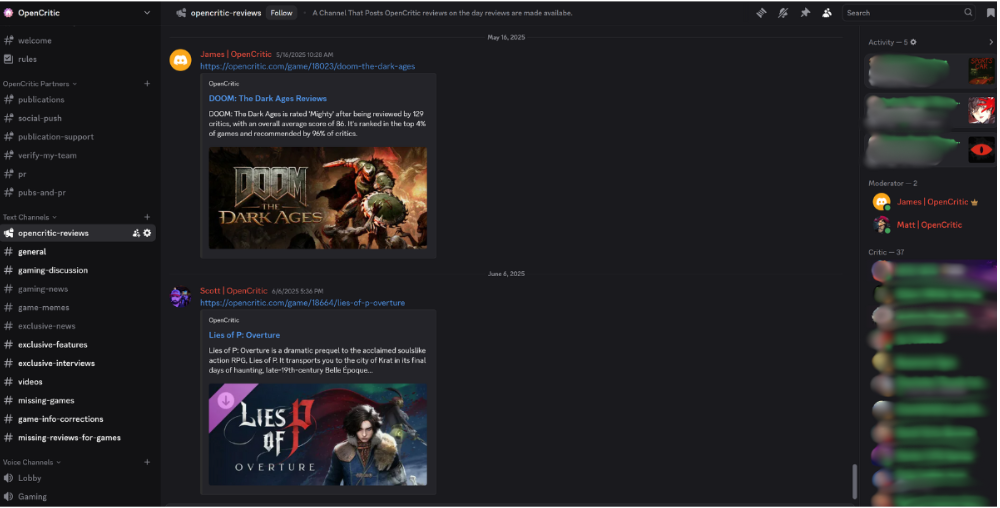Collapse OpenCritic Partners category

click(40, 83)
